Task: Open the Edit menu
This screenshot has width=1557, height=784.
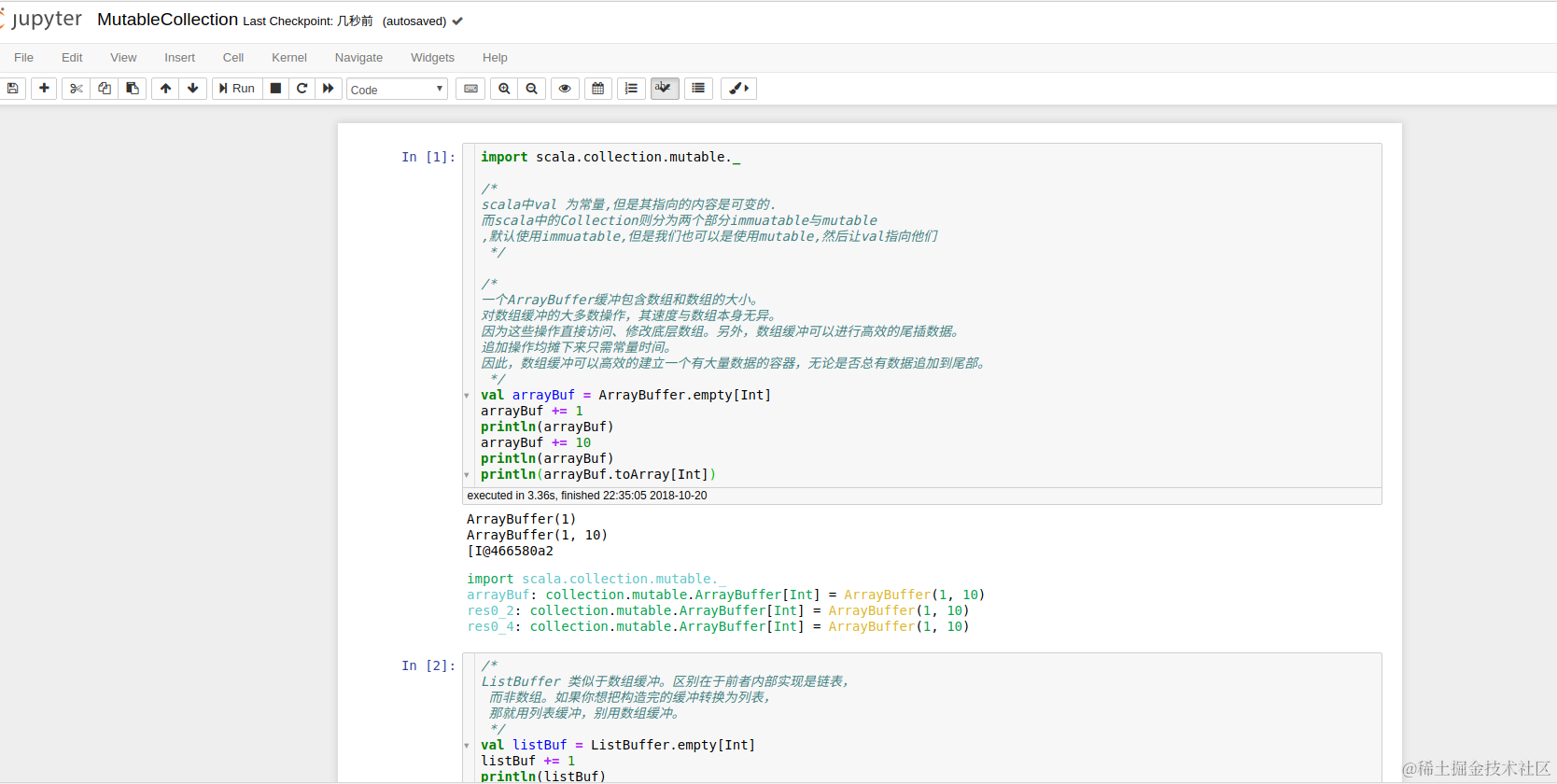Action: tap(72, 58)
